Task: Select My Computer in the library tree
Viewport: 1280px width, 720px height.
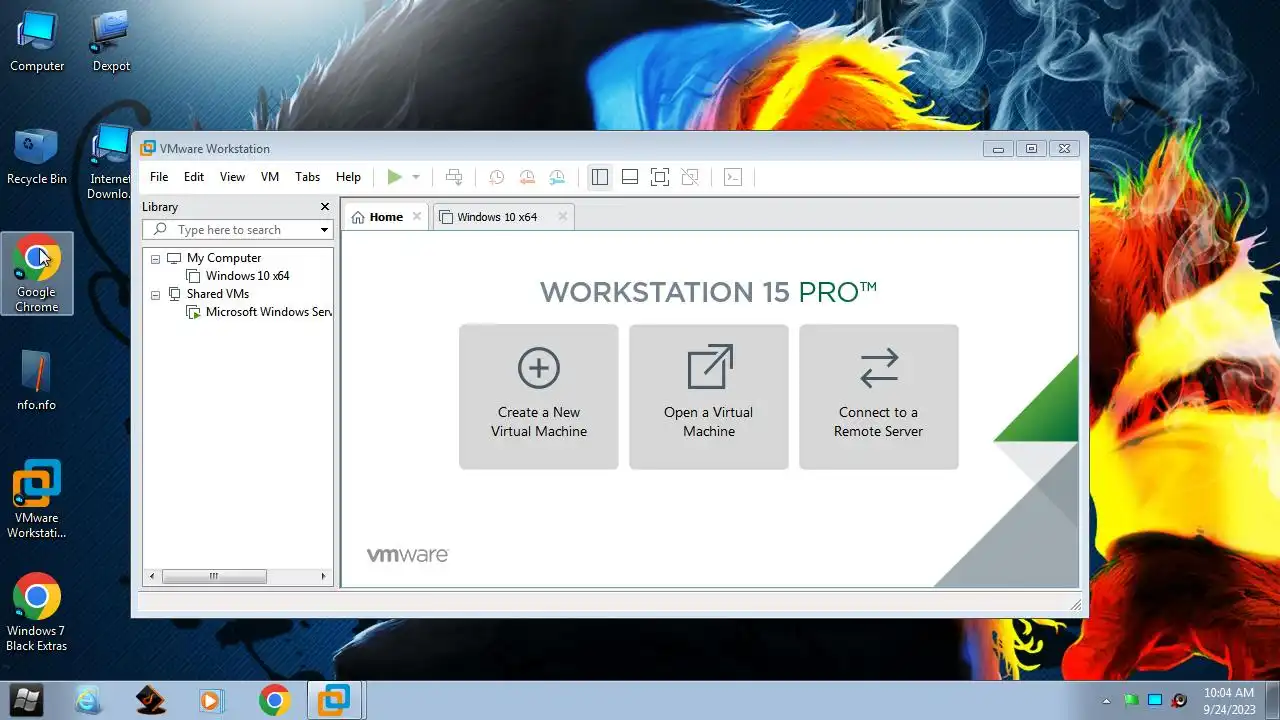Action: pos(223,258)
